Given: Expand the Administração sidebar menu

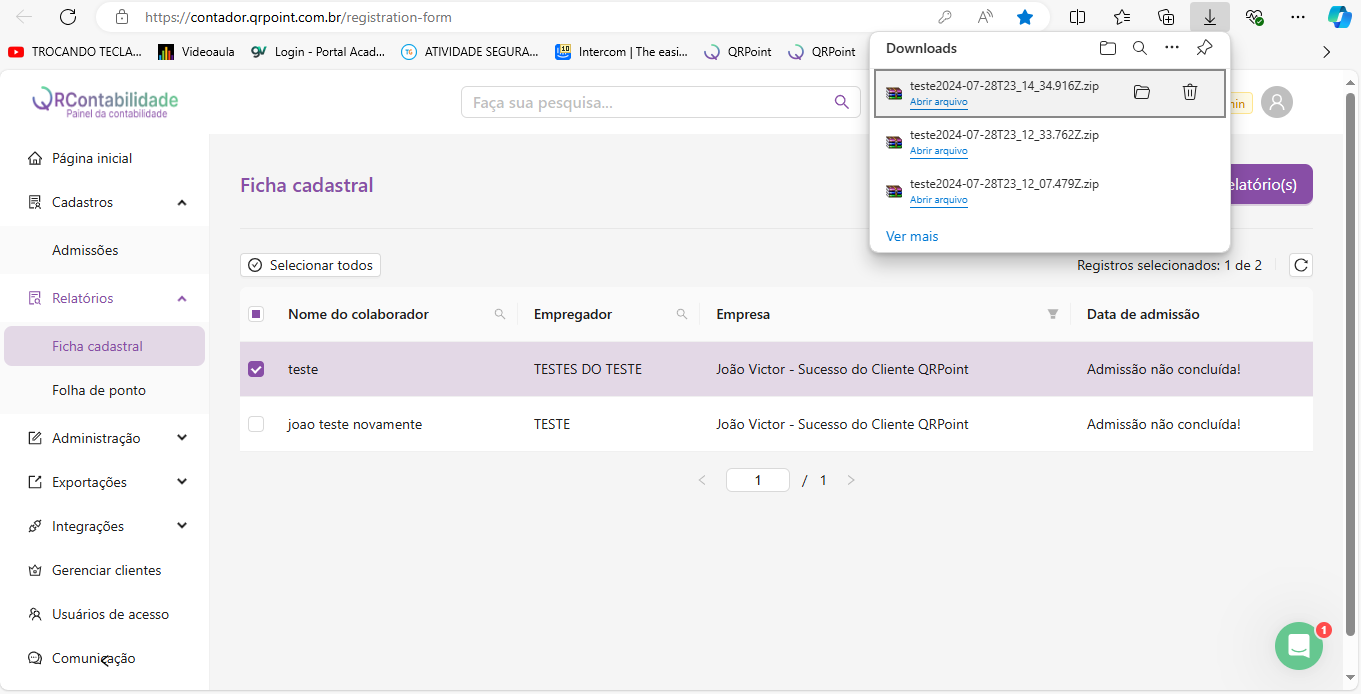Looking at the screenshot, I should point(182,438).
